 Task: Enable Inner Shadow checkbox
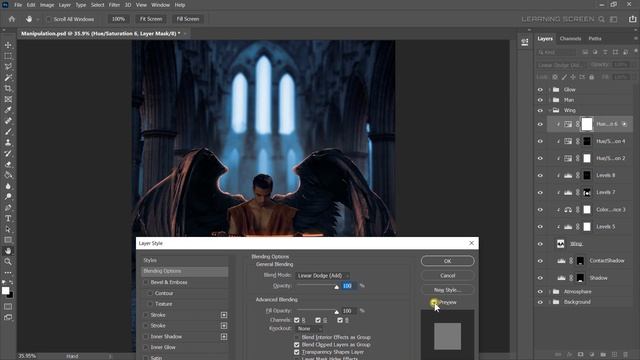[146, 337]
